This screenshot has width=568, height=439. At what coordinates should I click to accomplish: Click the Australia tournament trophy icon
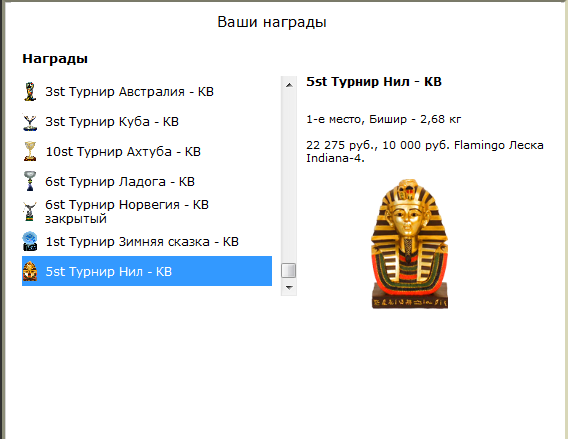click(x=30, y=92)
